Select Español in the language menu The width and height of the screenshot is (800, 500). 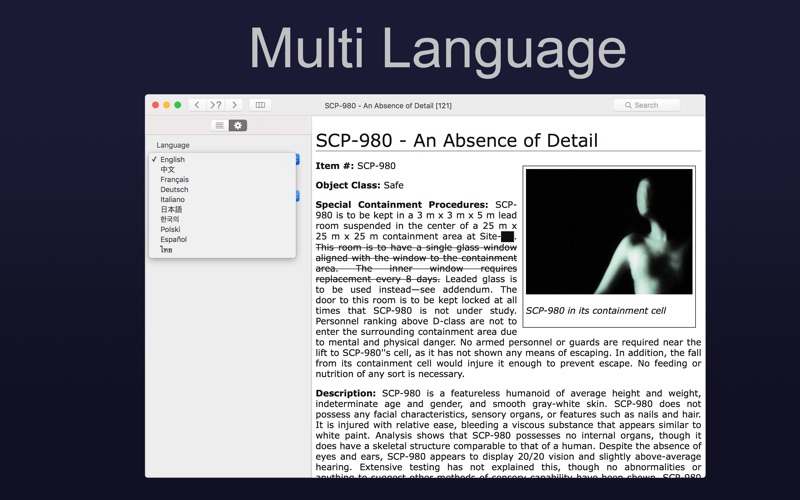click(222, 239)
